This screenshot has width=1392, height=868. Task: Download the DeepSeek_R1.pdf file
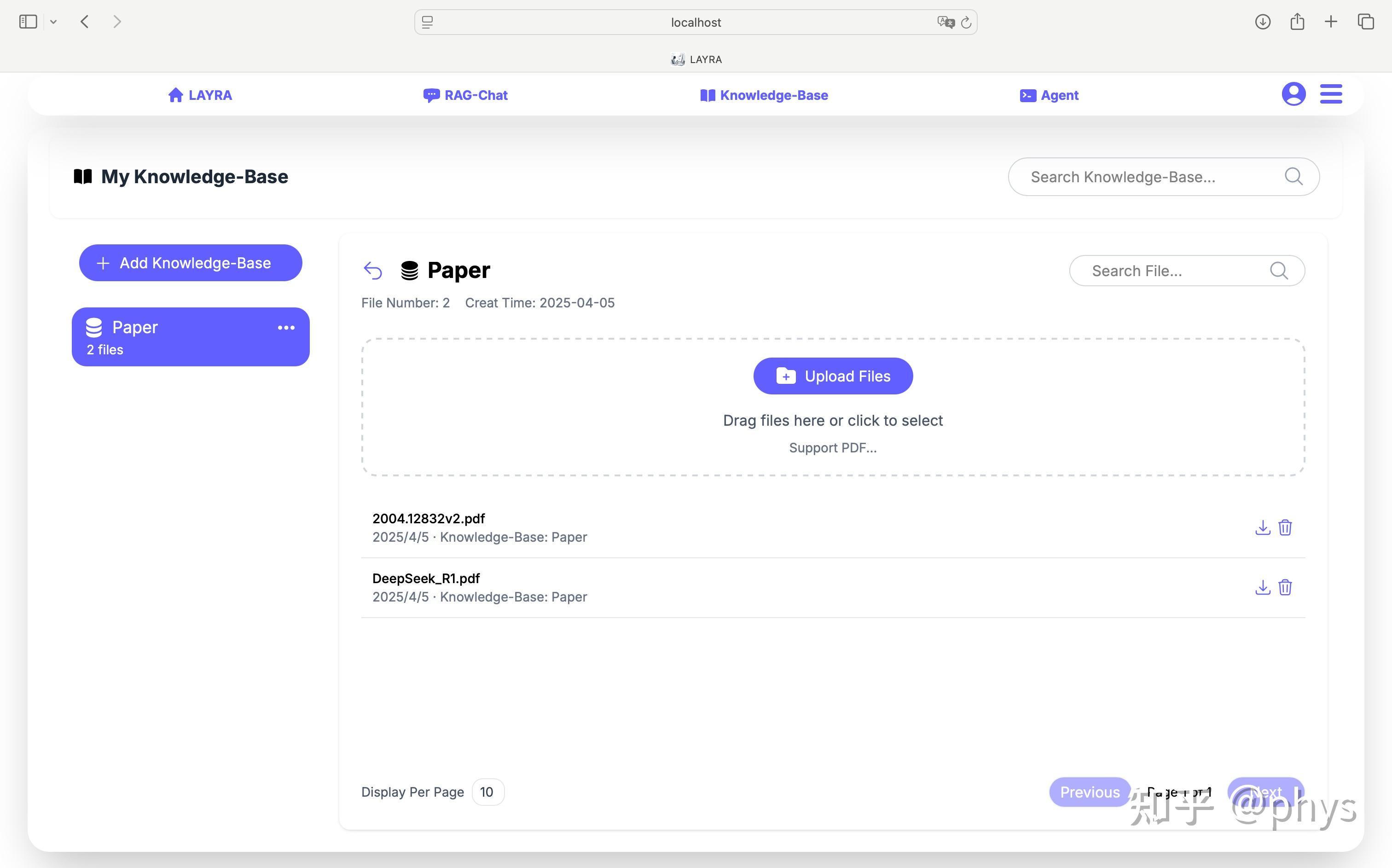[x=1262, y=587]
